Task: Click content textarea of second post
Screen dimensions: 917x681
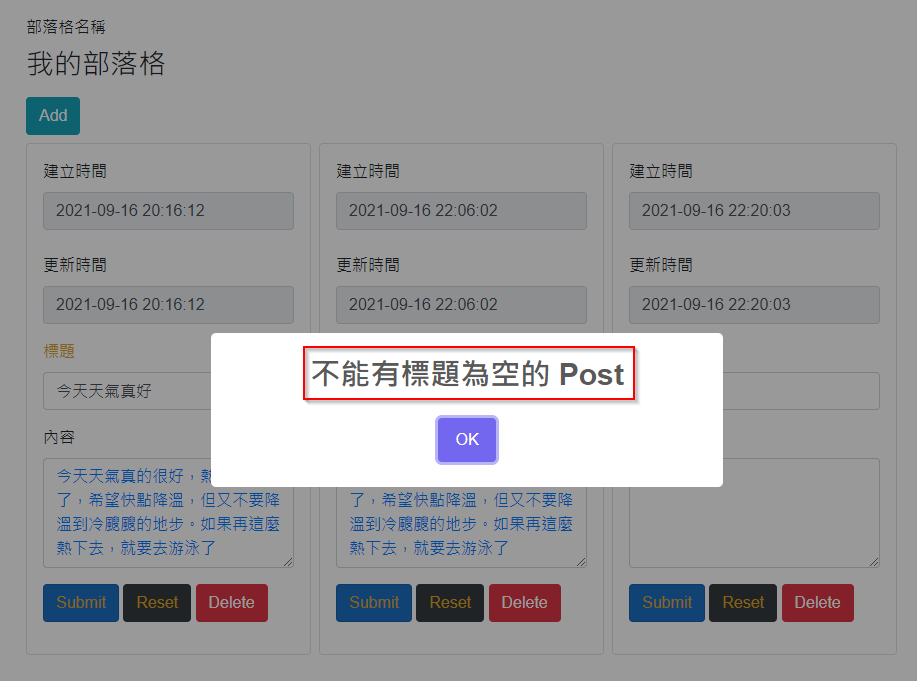Action: coord(461,527)
